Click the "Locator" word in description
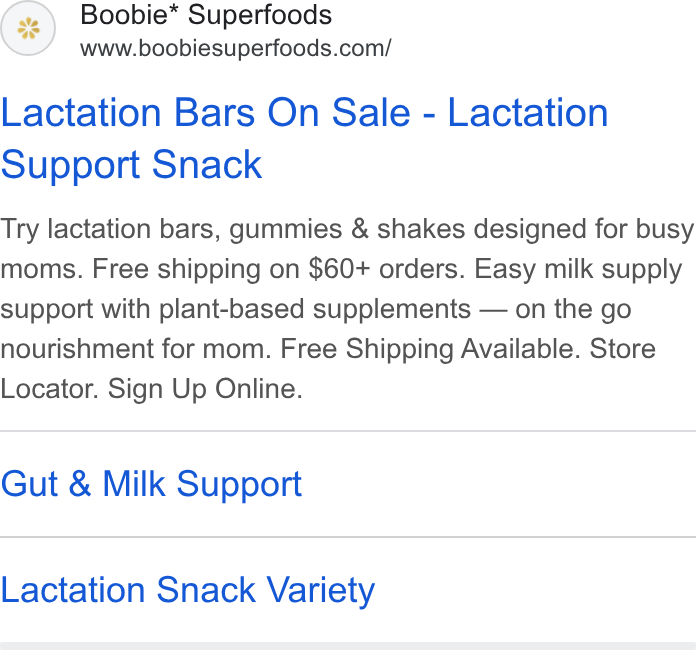 [x=50, y=389]
